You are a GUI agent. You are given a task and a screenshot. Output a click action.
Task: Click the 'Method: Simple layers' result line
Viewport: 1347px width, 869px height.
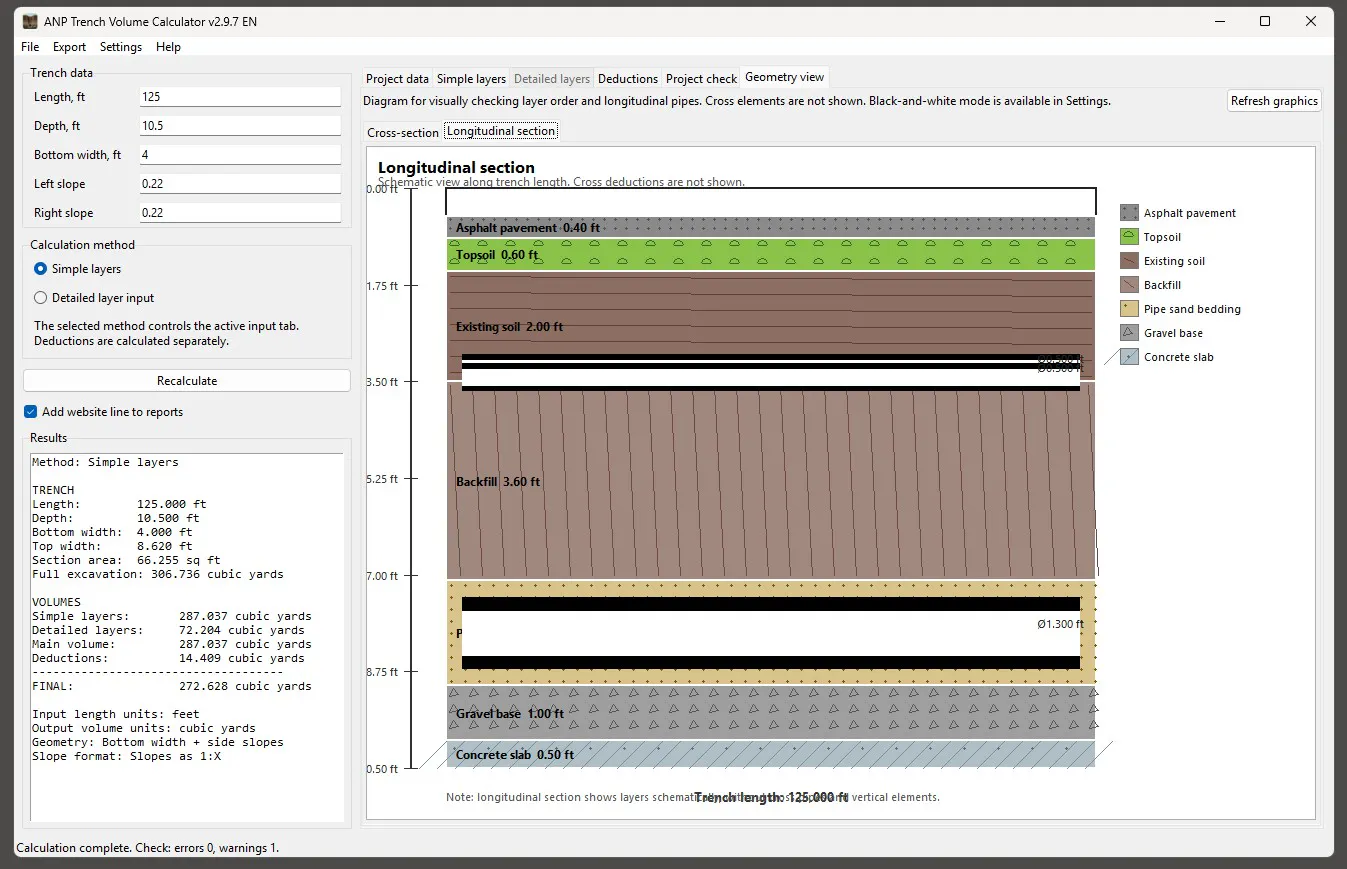tap(105, 462)
